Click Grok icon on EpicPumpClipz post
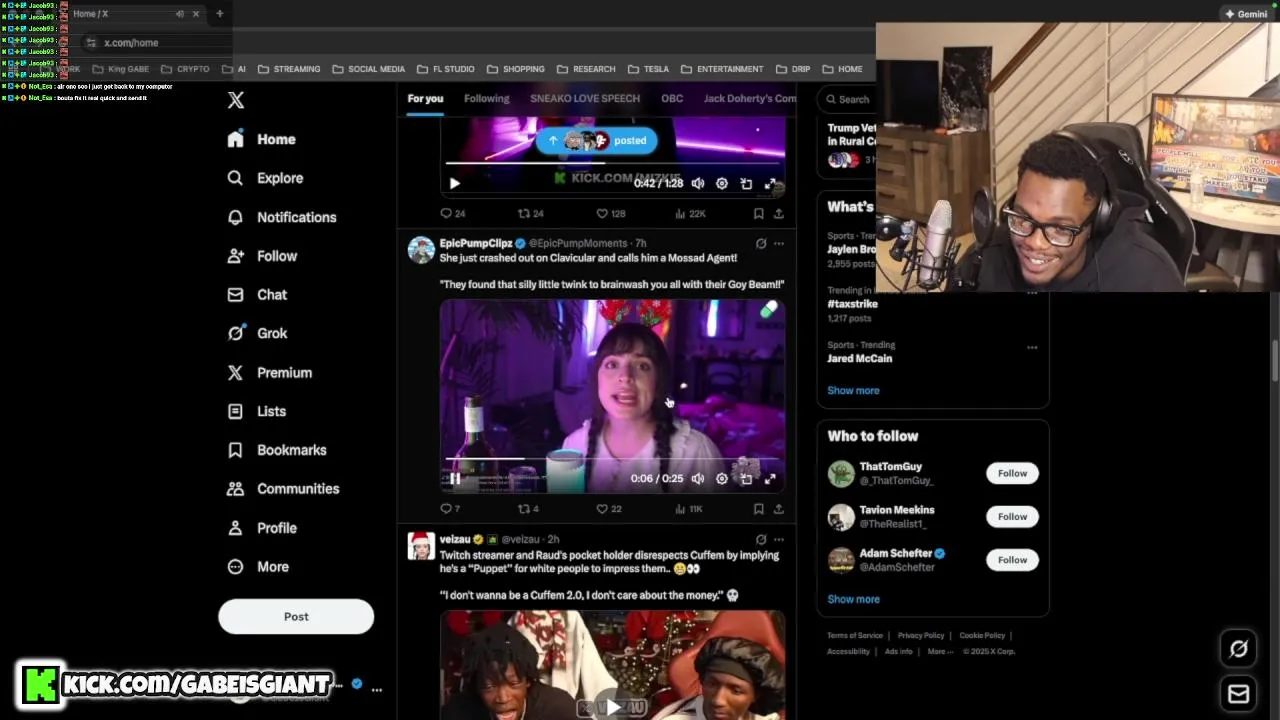Screen dimensions: 1280x720 coord(761,243)
